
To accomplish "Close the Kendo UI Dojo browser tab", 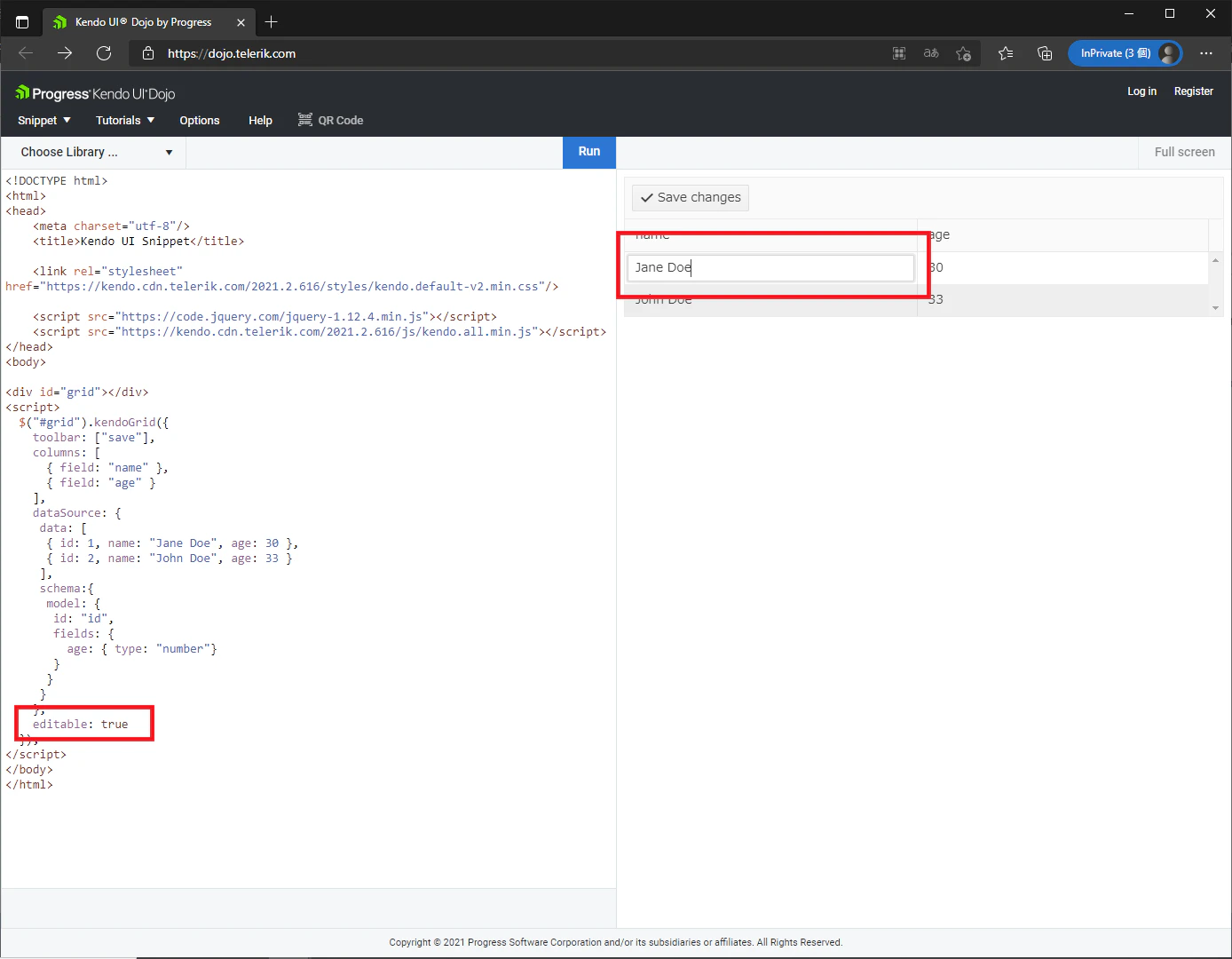I will click(x=241, y=22).
